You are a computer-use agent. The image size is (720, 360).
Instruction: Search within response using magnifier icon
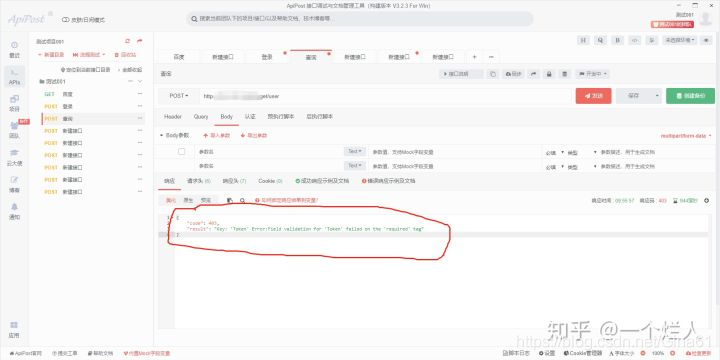(242, 201)
